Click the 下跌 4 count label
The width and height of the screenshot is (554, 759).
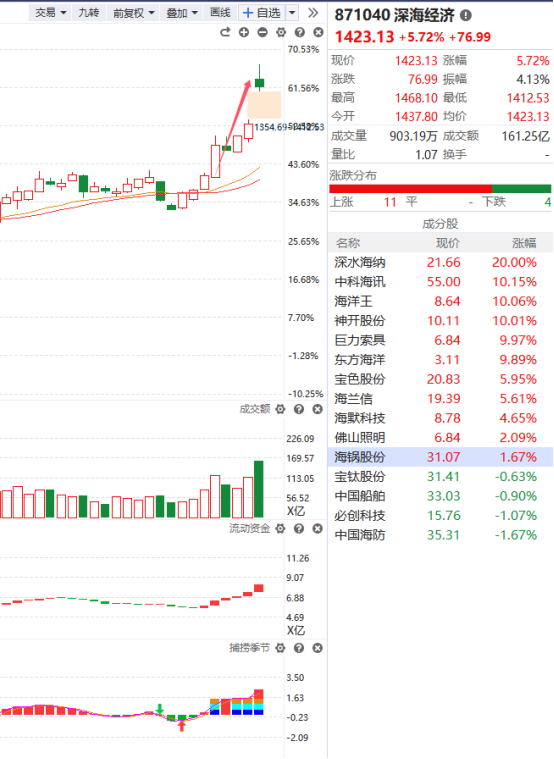pyautogui.click(x=517, y=202)
